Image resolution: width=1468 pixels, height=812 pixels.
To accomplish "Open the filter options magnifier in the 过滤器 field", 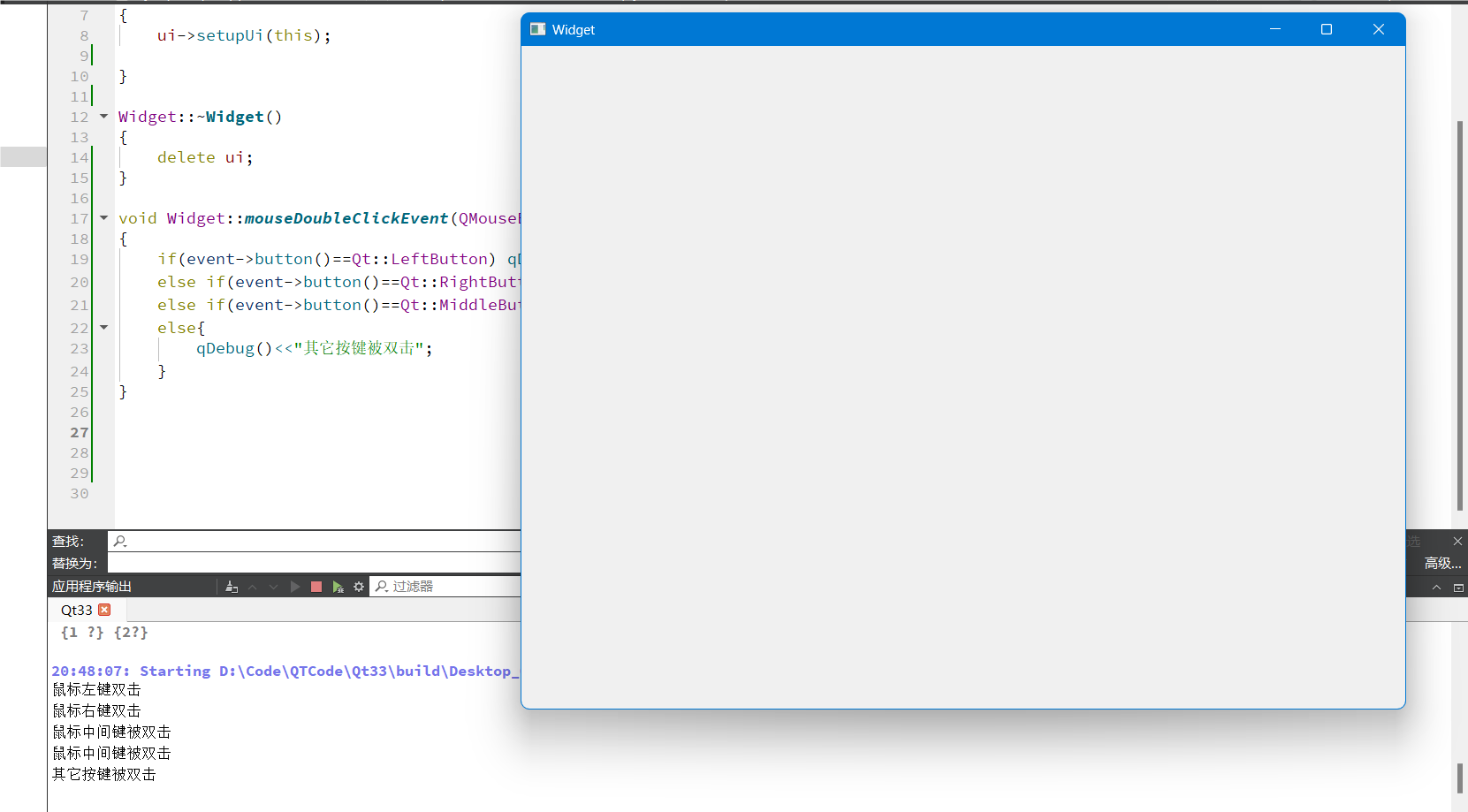I will point(382,587).
